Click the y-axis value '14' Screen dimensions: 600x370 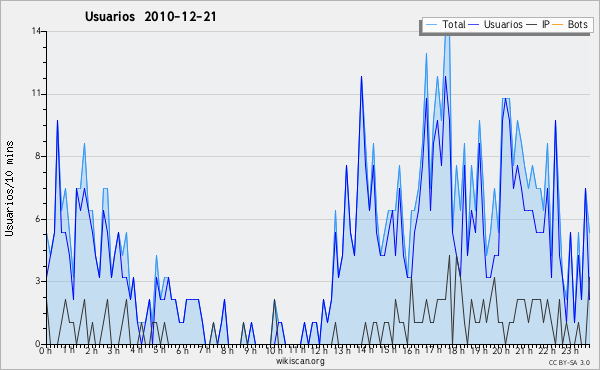click(36, 31)
